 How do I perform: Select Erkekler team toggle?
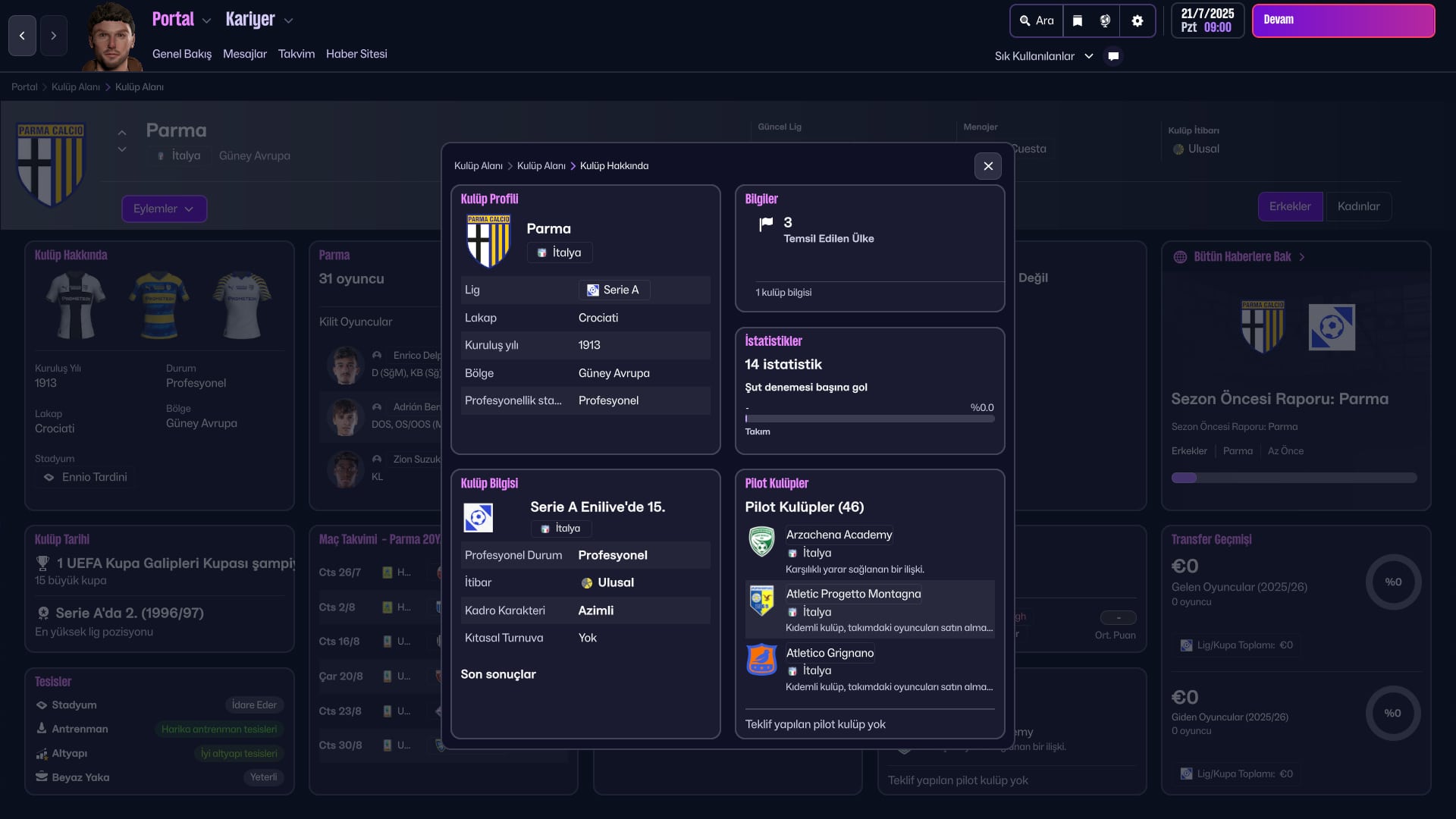click(x=1289, y=206)
